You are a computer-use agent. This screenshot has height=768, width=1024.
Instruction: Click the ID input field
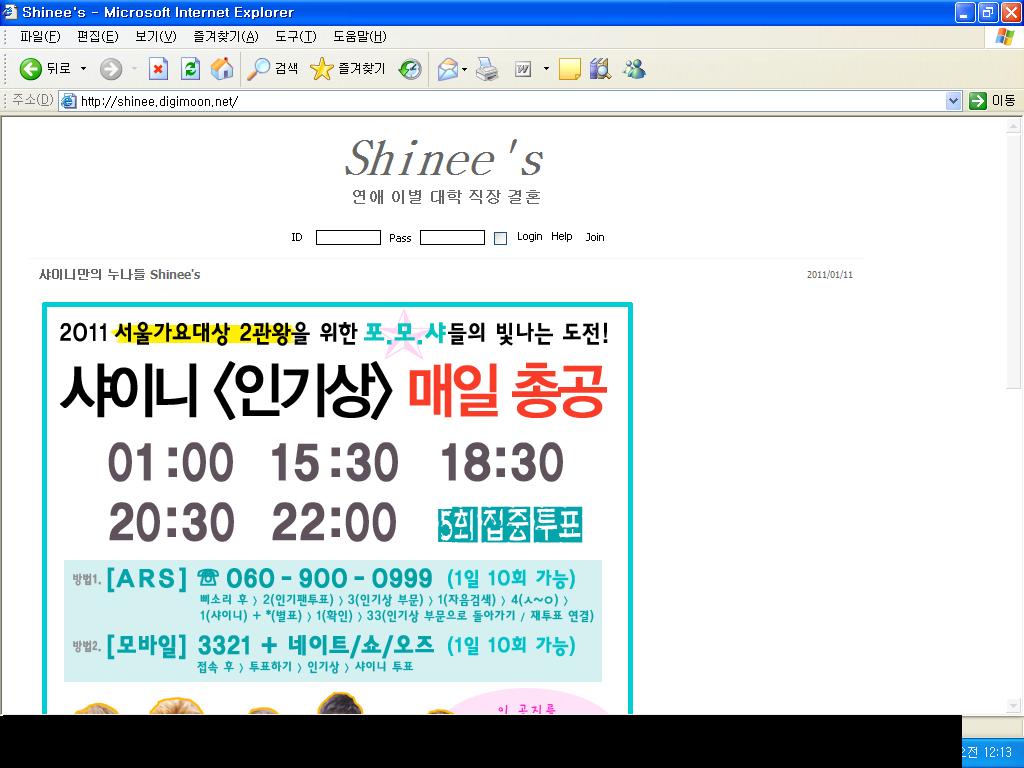pyautogui.click(x=348, y=238)
